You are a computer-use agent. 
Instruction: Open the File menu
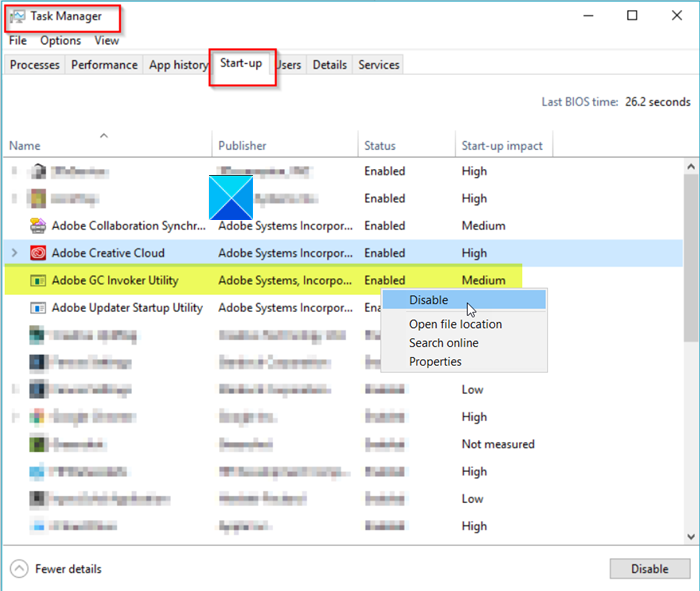point(18,41)
